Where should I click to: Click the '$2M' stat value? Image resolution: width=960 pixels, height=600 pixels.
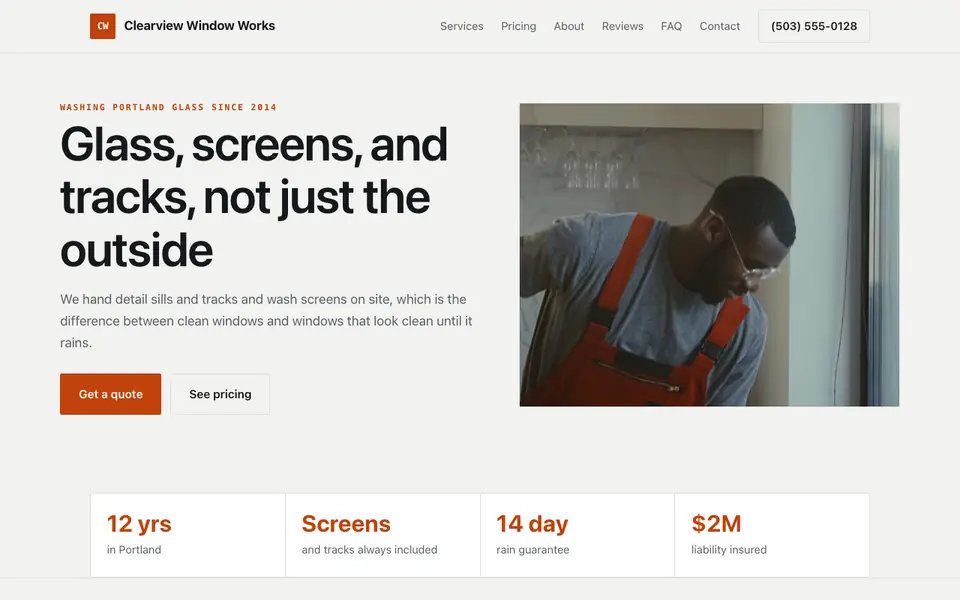tap(716, 524)
